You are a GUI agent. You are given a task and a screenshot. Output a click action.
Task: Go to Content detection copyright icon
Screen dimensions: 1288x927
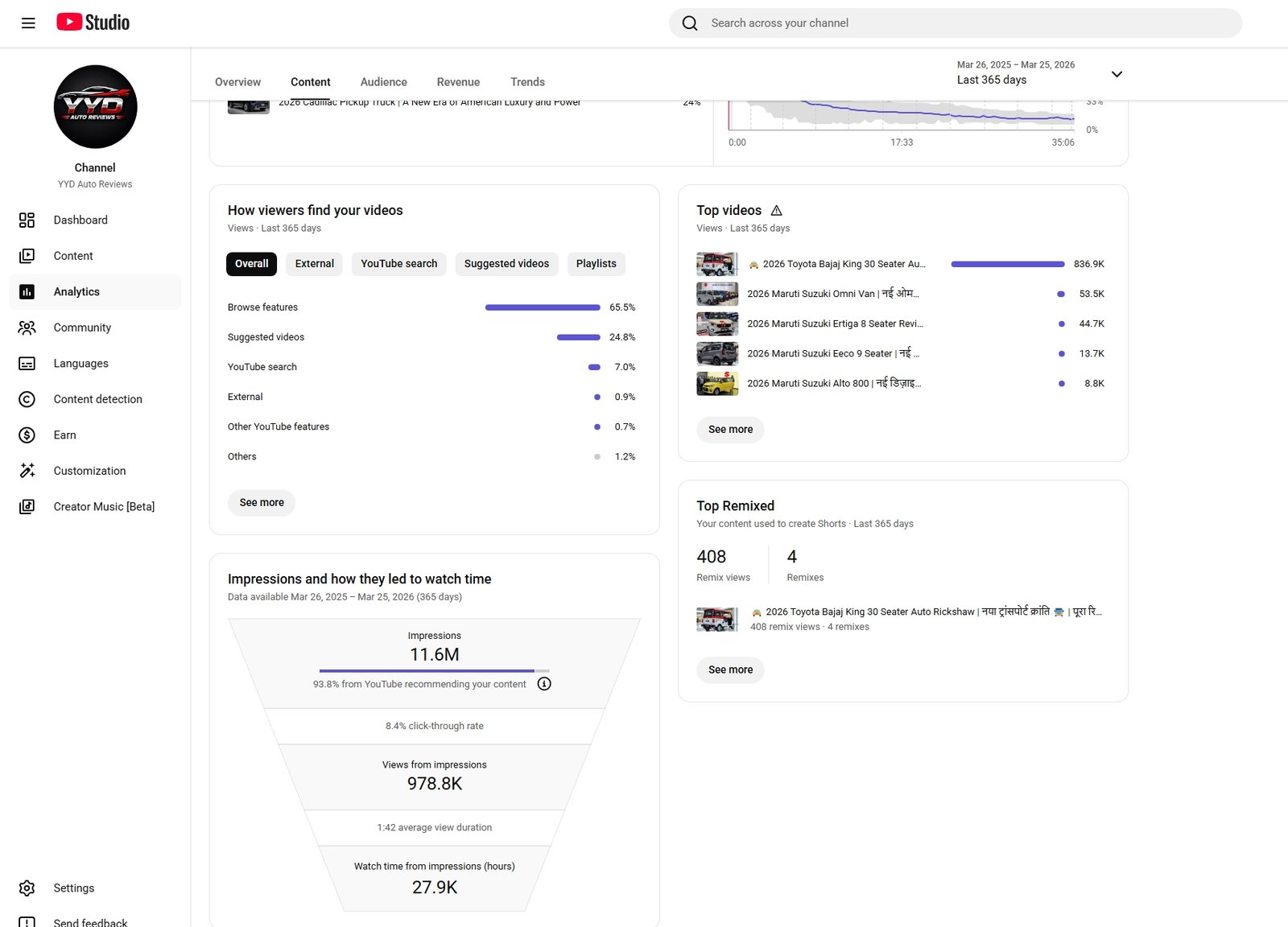(27, 399)
